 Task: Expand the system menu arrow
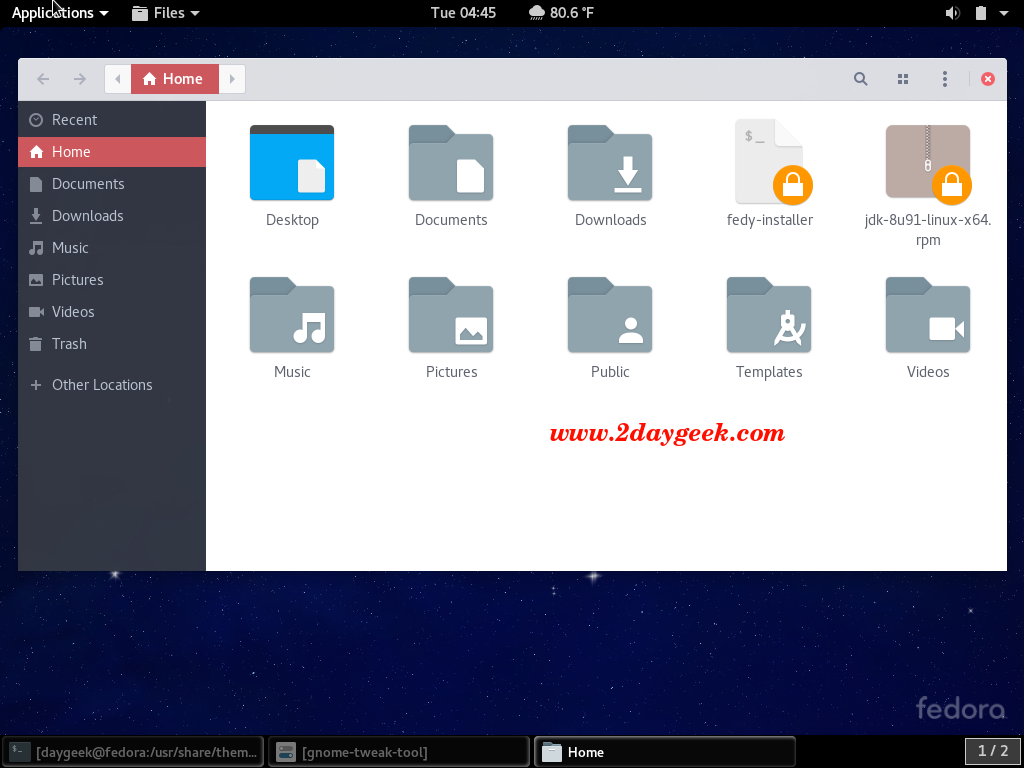1004,12
